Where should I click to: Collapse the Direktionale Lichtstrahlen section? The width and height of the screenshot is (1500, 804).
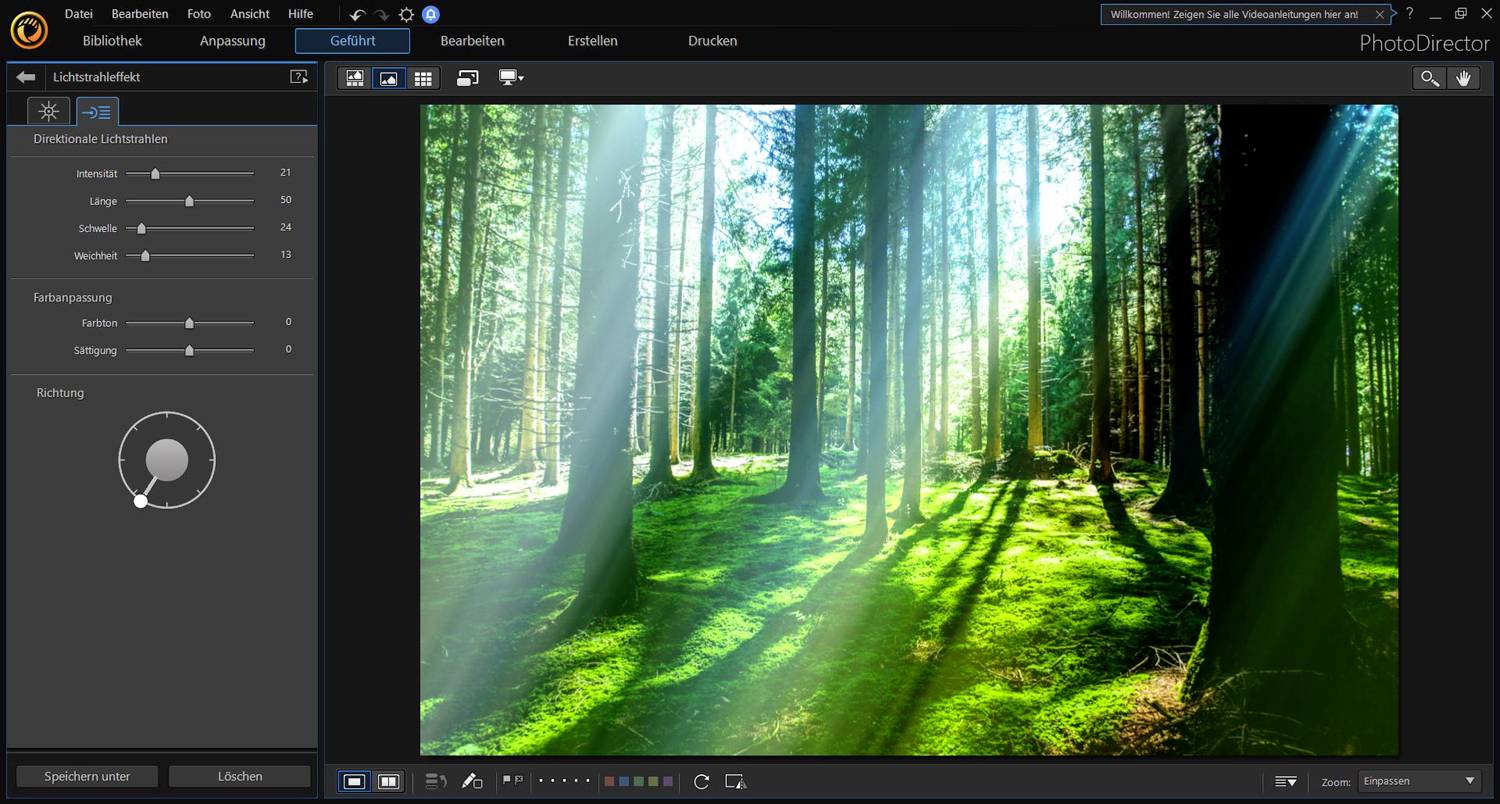coord(100,138)
